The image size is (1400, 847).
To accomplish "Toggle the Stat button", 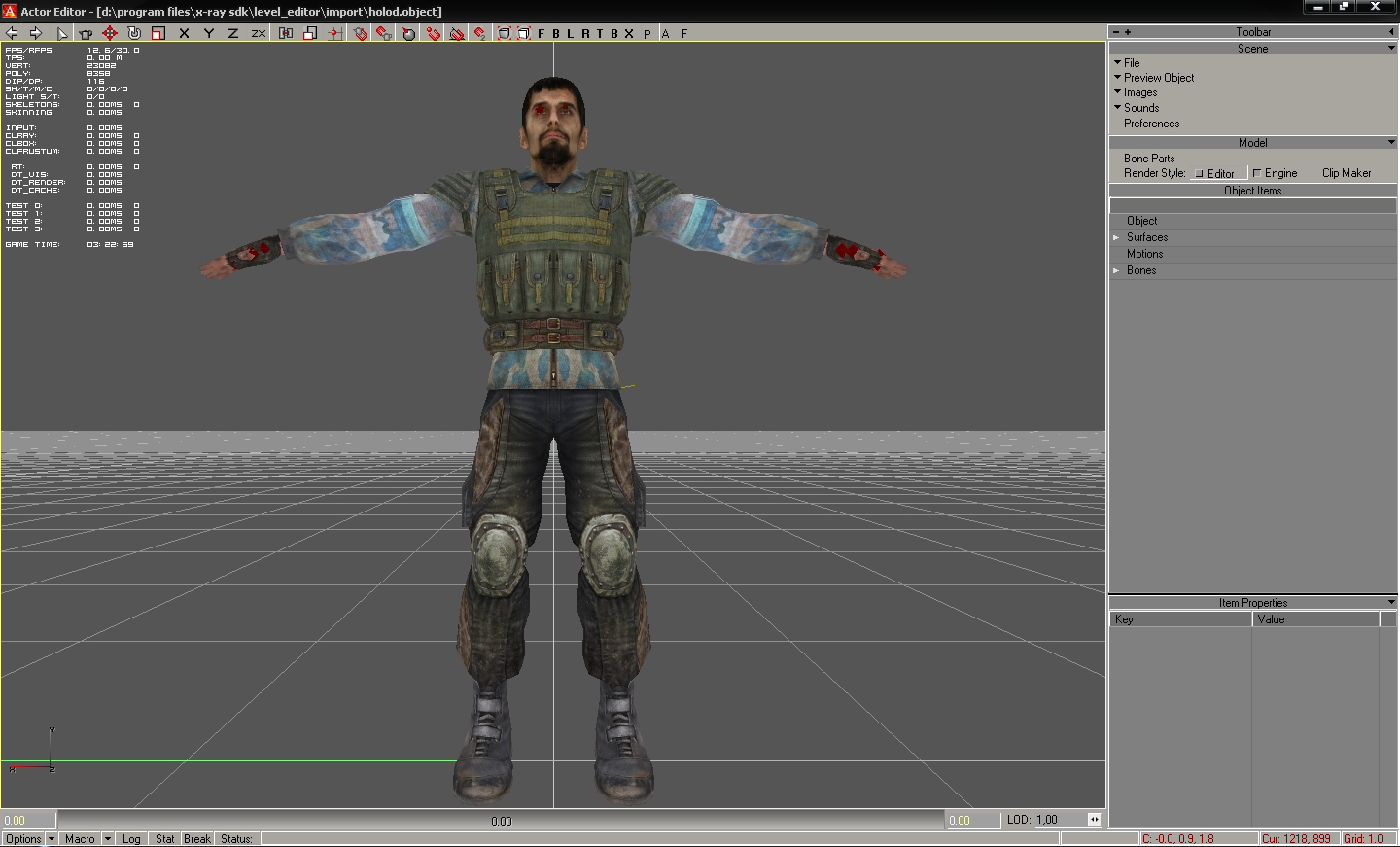I will click(x=165, y=839).
